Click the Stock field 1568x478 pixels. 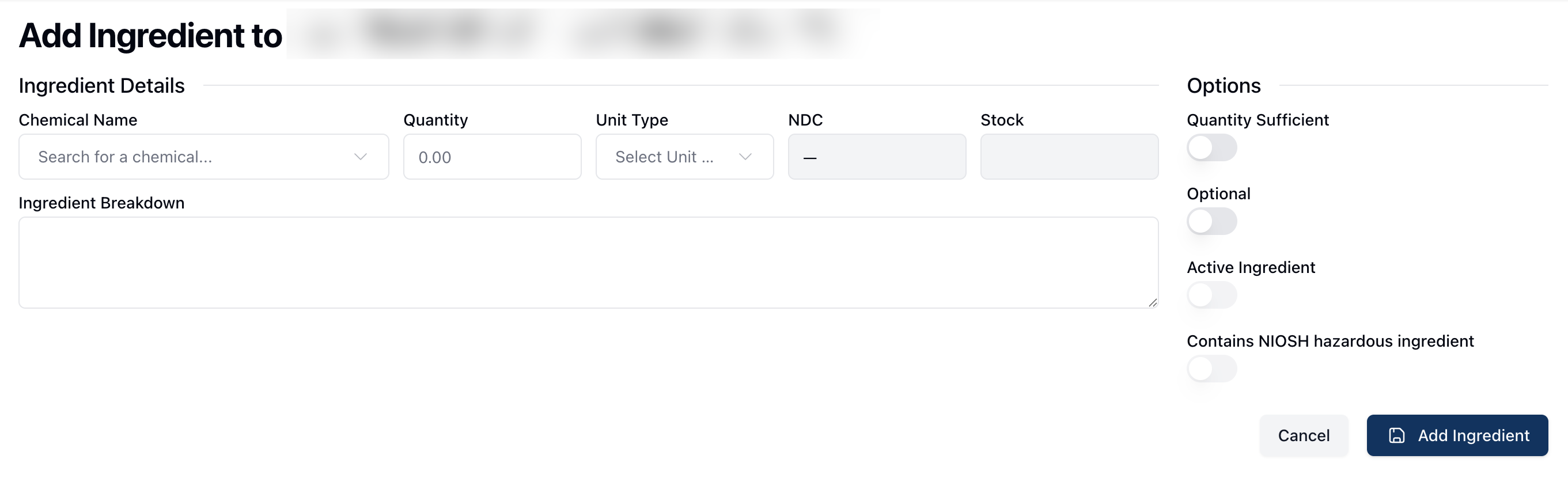1069,157
